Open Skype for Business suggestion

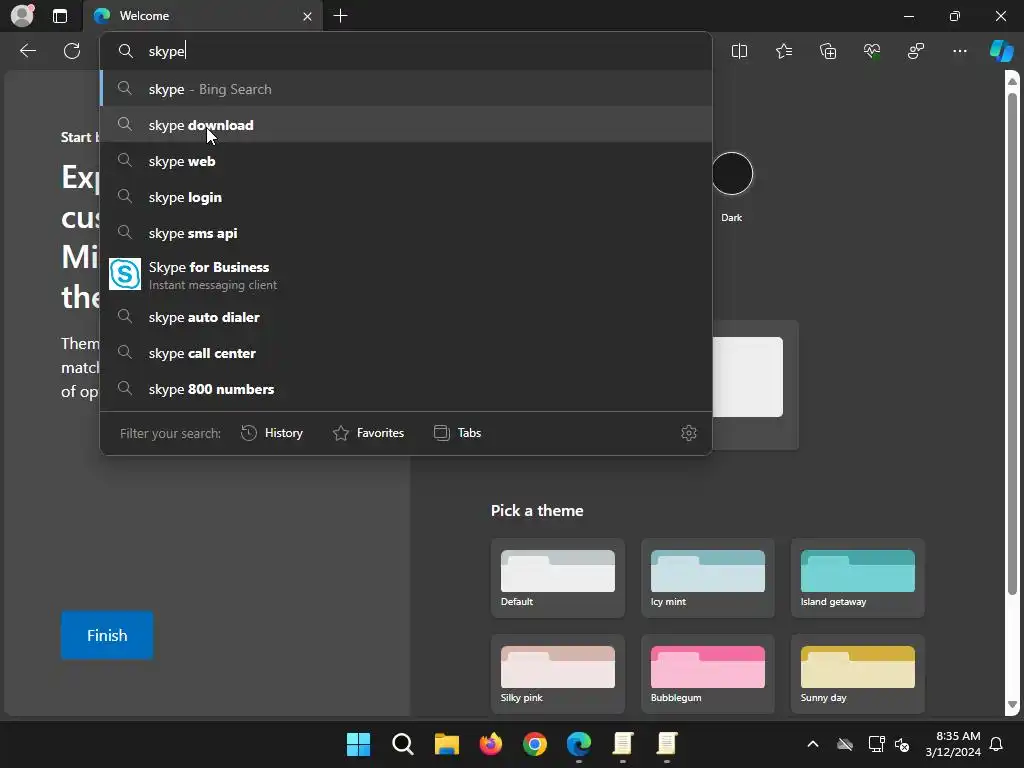point(406,275)
